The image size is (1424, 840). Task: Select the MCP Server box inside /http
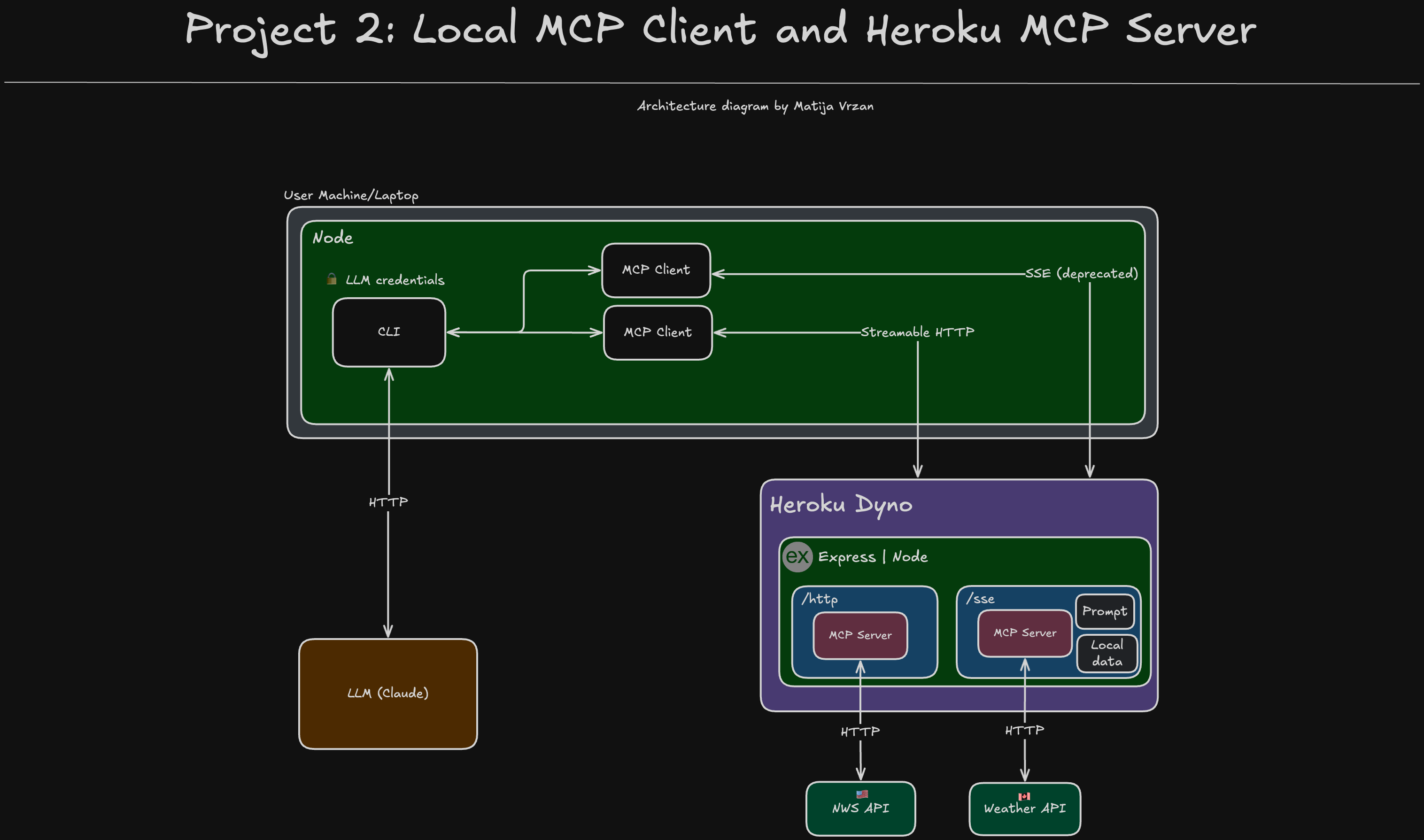pos(860,636)
